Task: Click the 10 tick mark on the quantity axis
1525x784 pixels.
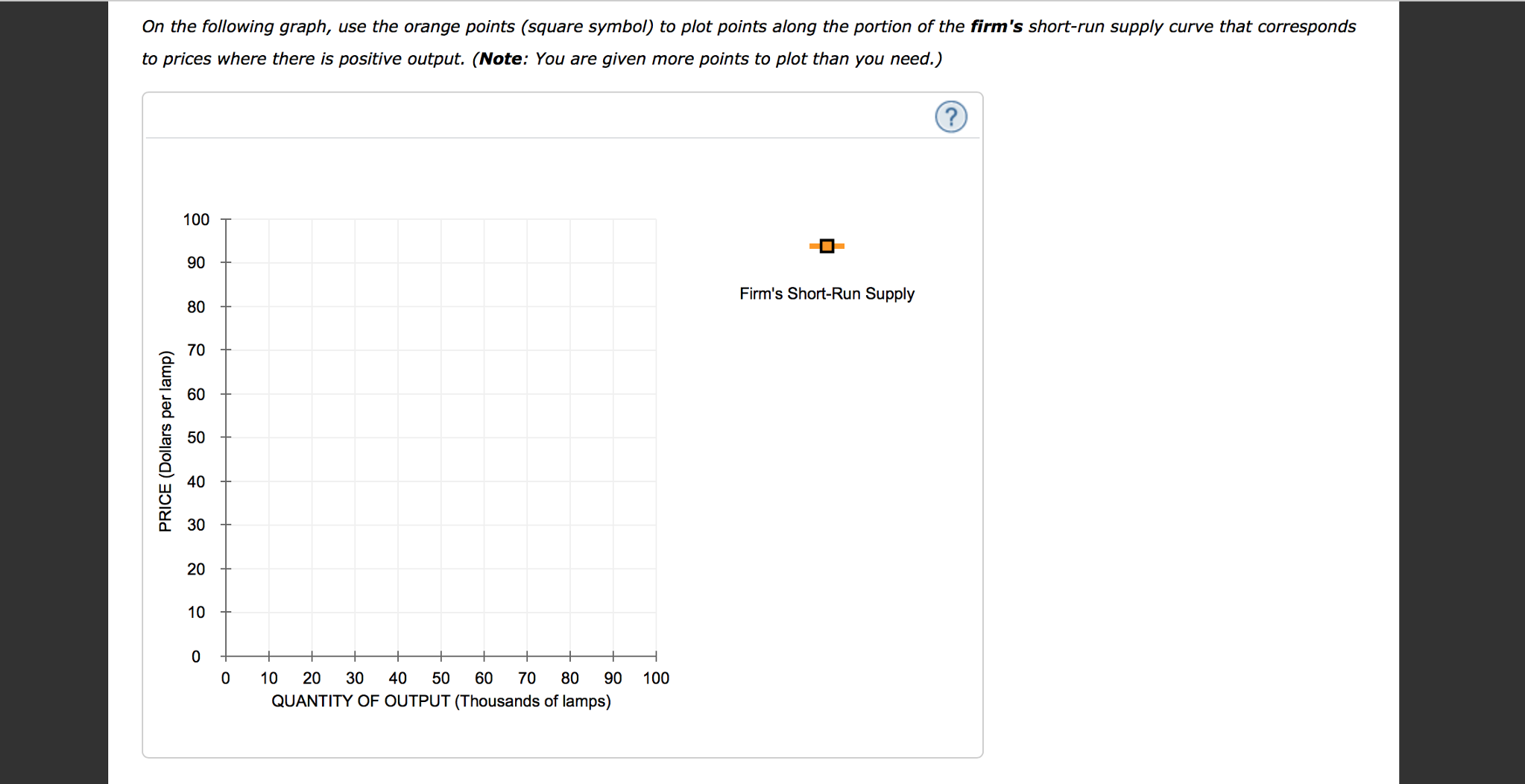Action: click(269, 657)
